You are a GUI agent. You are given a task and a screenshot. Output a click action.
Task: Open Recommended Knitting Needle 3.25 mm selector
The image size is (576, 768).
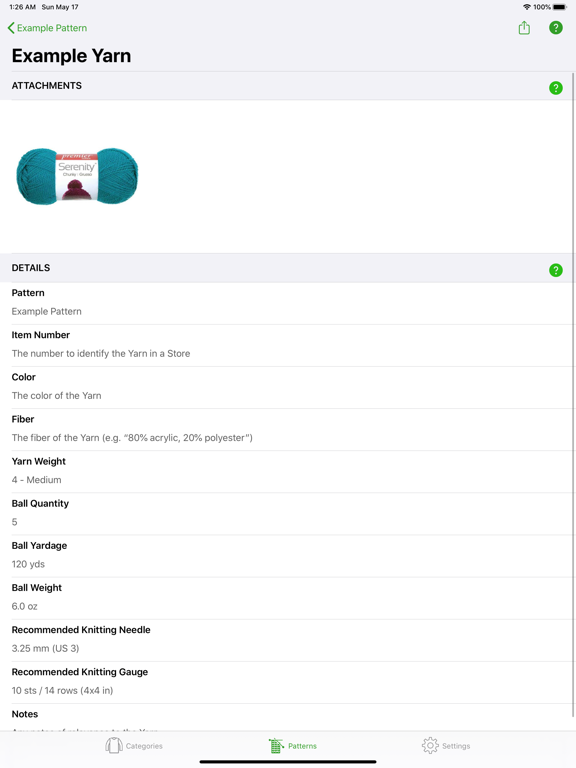(288, 641)
